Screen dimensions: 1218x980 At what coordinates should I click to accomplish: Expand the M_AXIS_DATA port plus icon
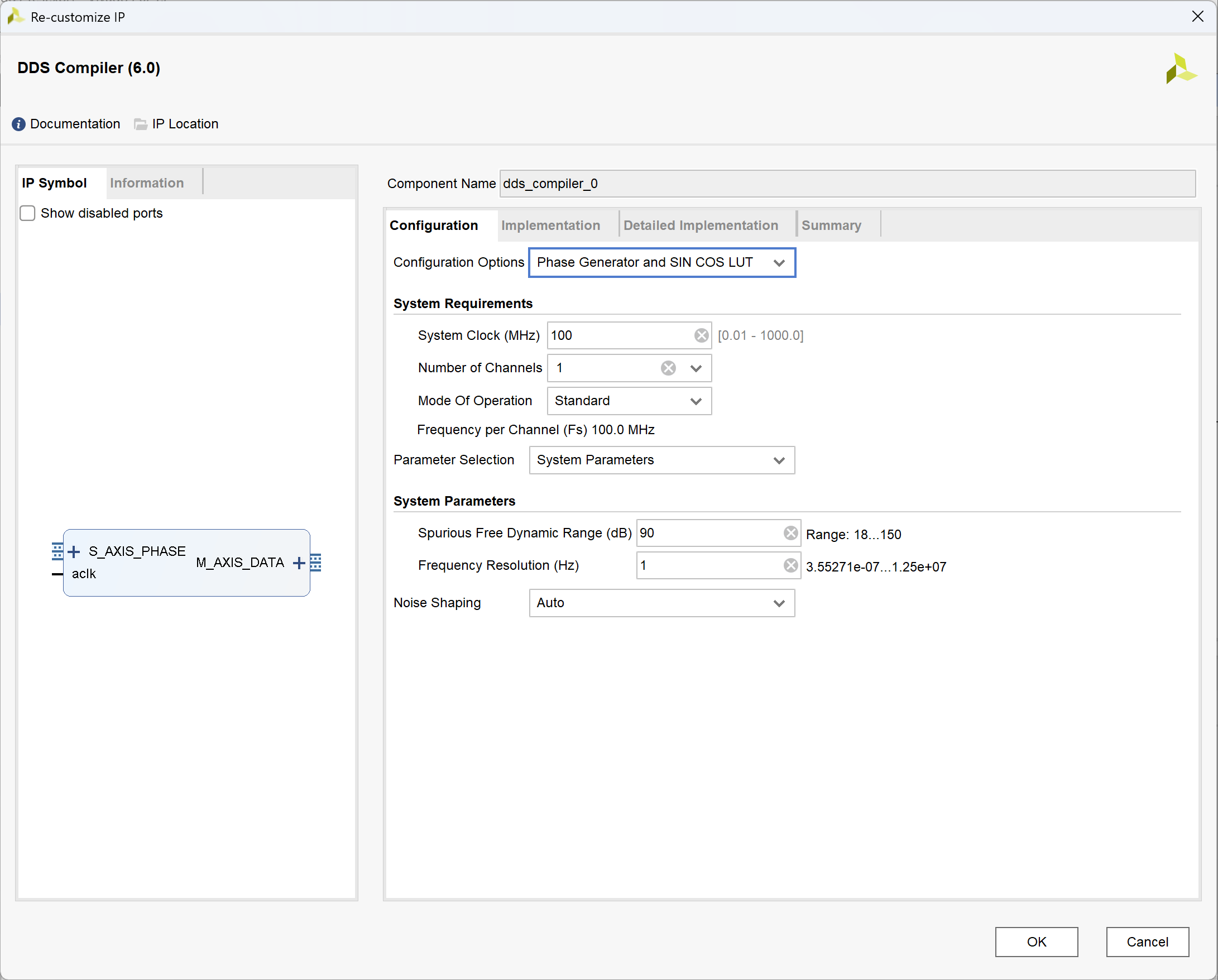coord(299,563)
